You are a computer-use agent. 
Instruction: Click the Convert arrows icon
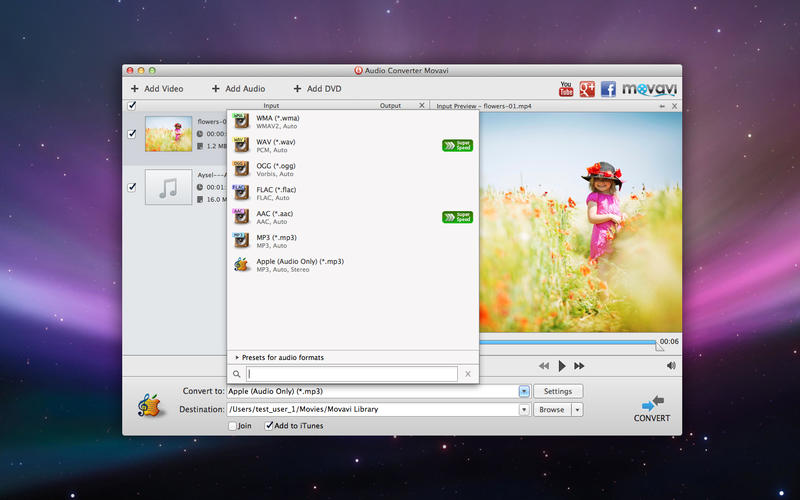pos(652,403)
